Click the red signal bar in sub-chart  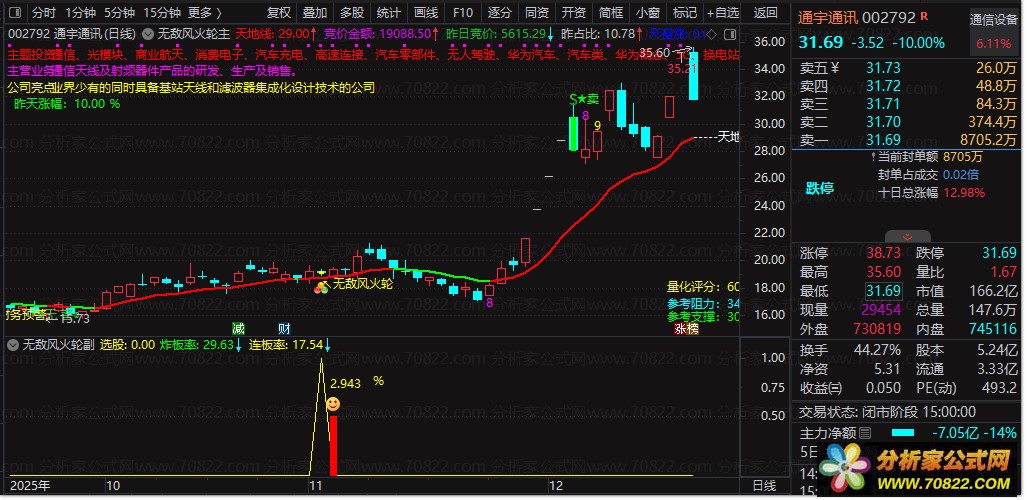point(333,446)
